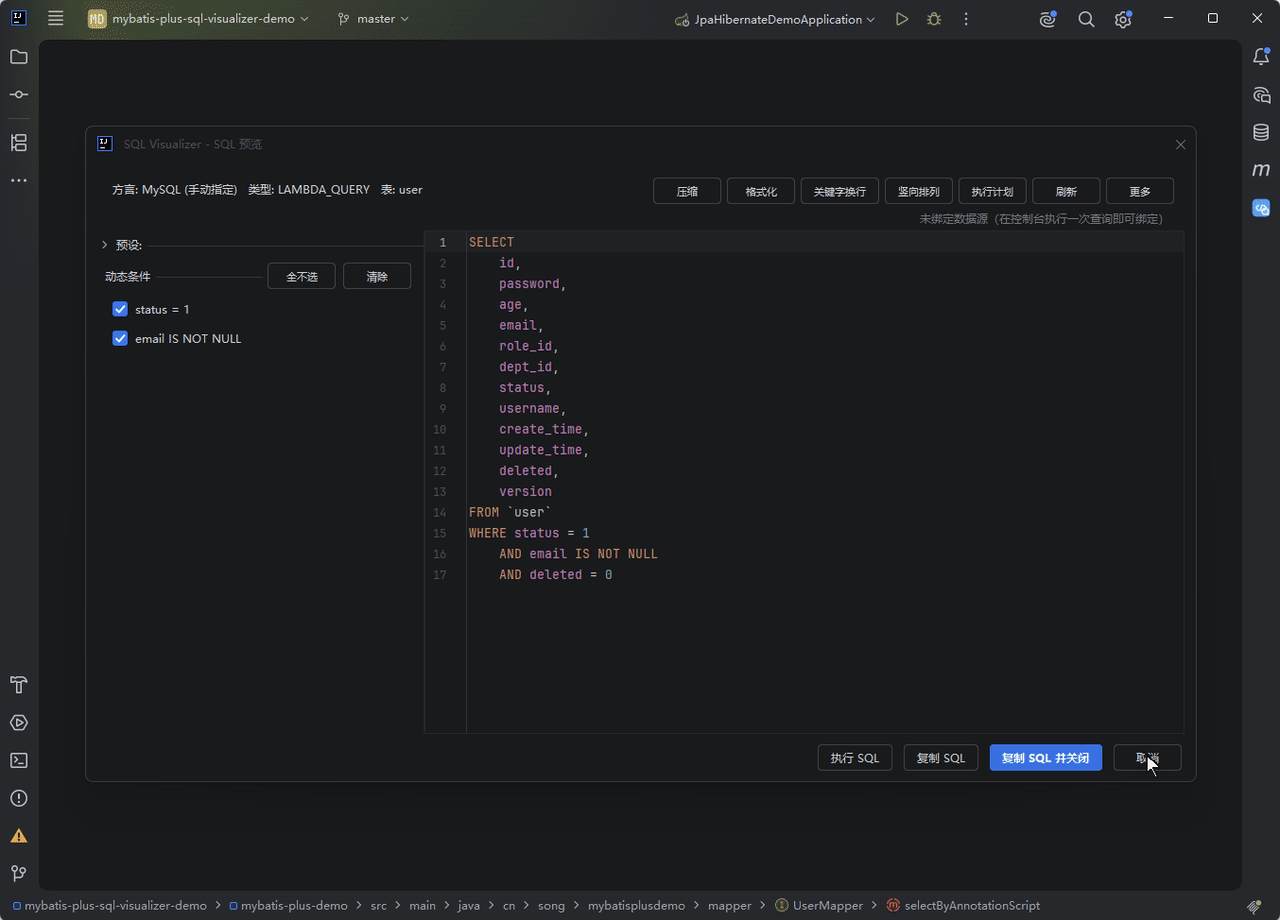Click the 刷新 button
The height and width of the screenshot is (920, 1280).
pos(1066,191)
